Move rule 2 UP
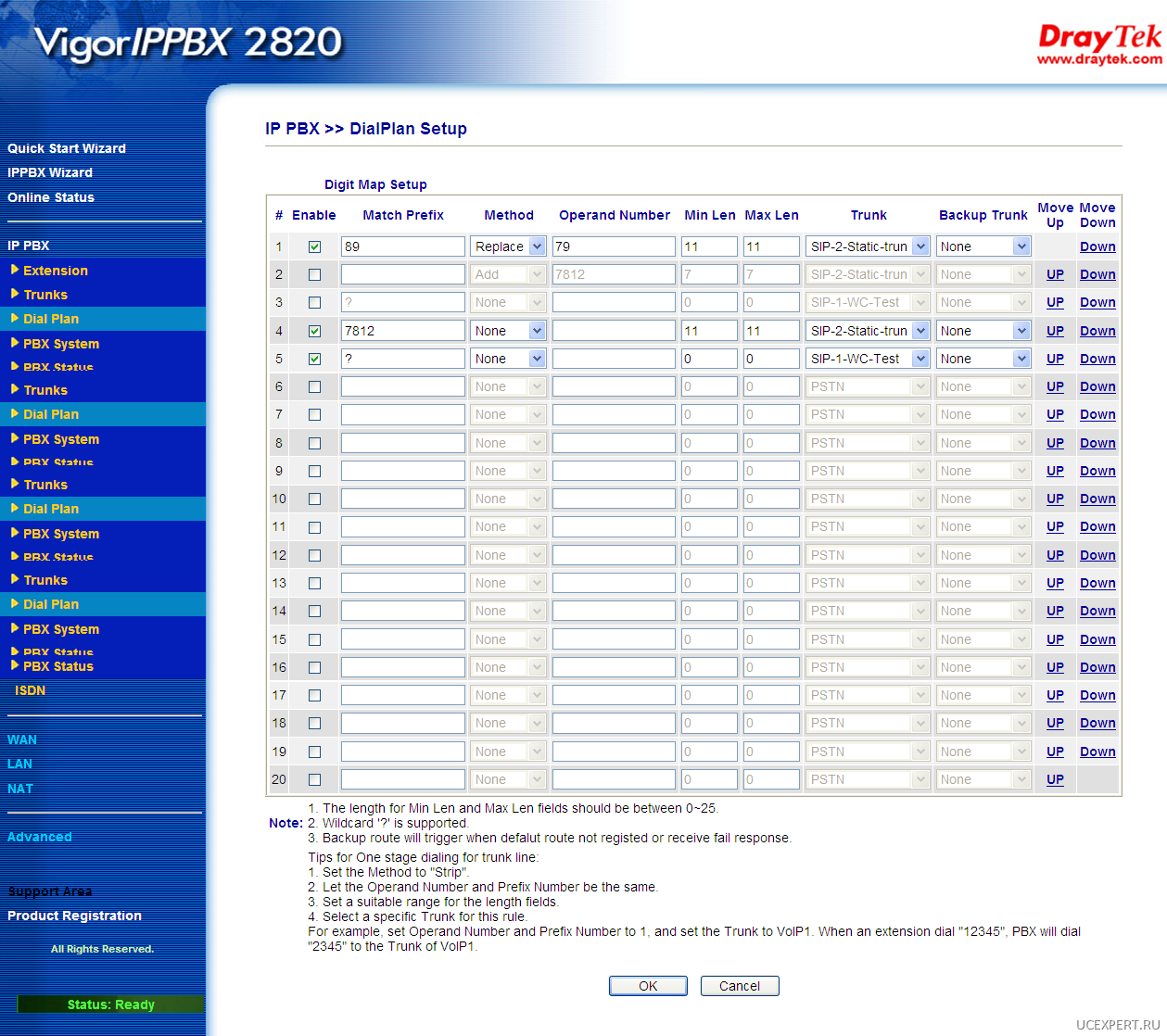Screen dimensions: 1167x1036 tap(1055, 274)
